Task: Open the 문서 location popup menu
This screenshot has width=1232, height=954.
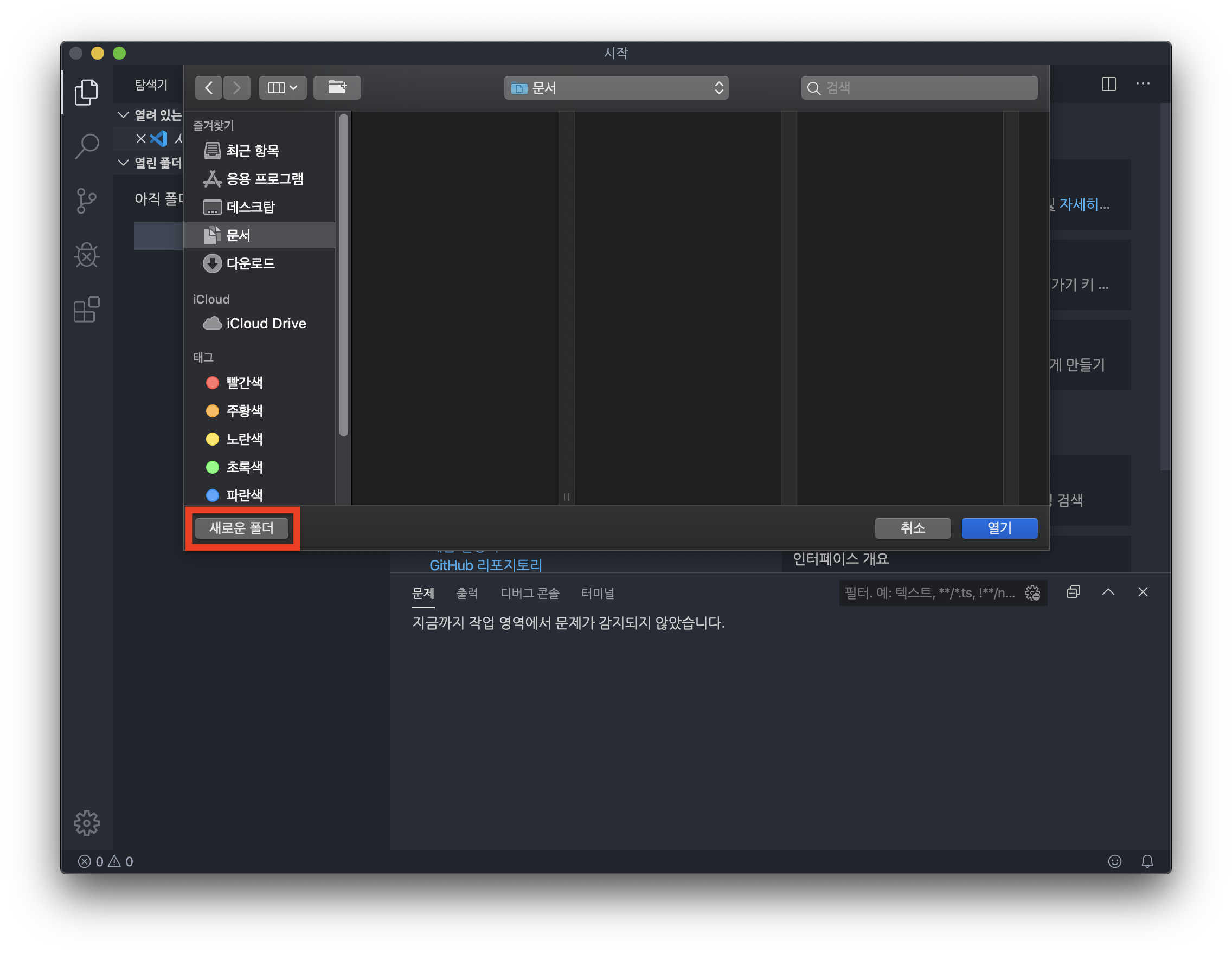Action: click(x=616, y=87)
